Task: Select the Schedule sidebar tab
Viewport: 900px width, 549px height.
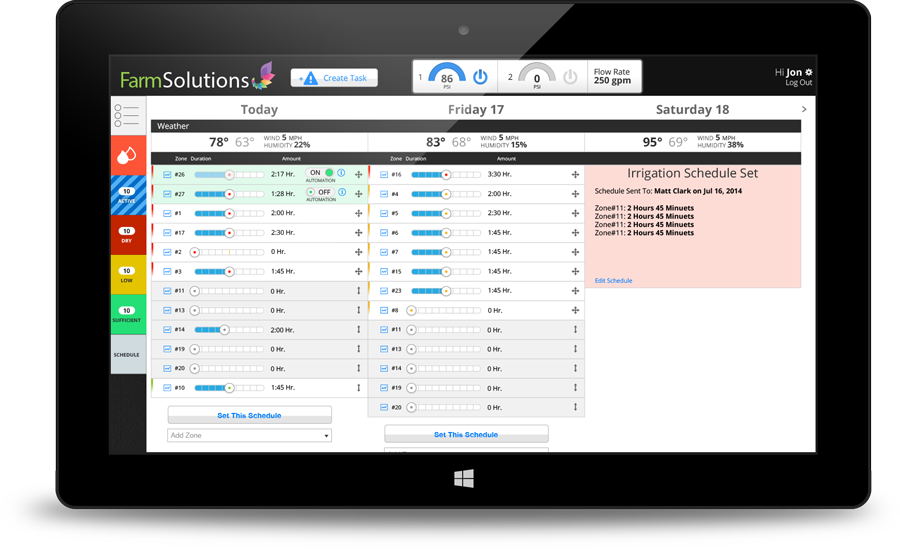Action: tap(127, 355)
